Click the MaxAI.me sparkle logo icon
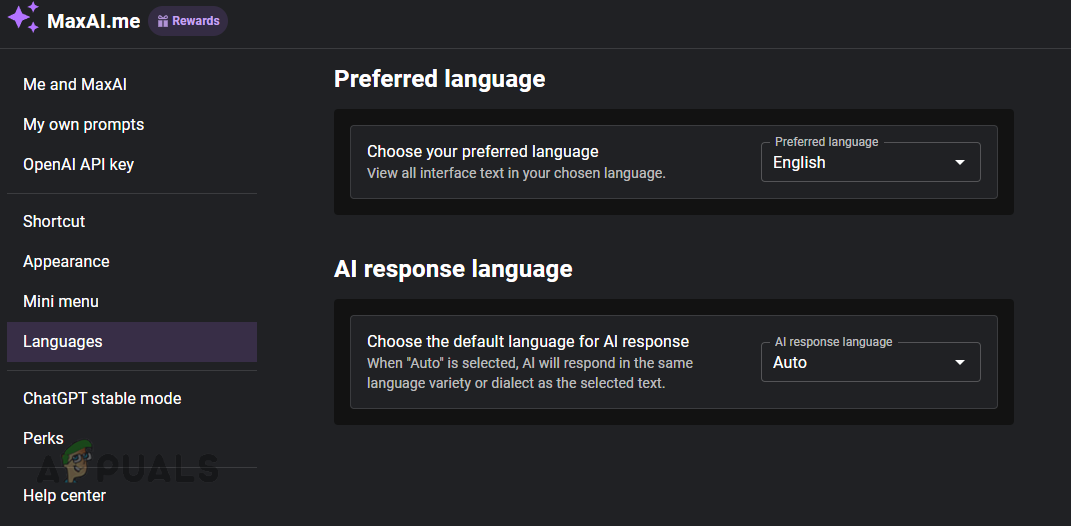This screenshot has height=526, width=1071. (x=23, y=20)
